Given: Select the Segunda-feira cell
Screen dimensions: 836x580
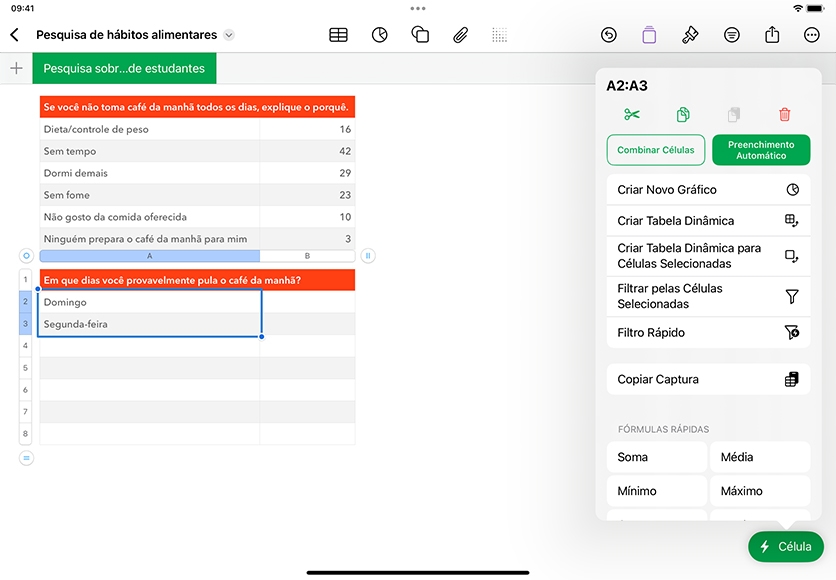Looking at the screenshot, I should tap(150, 324).
